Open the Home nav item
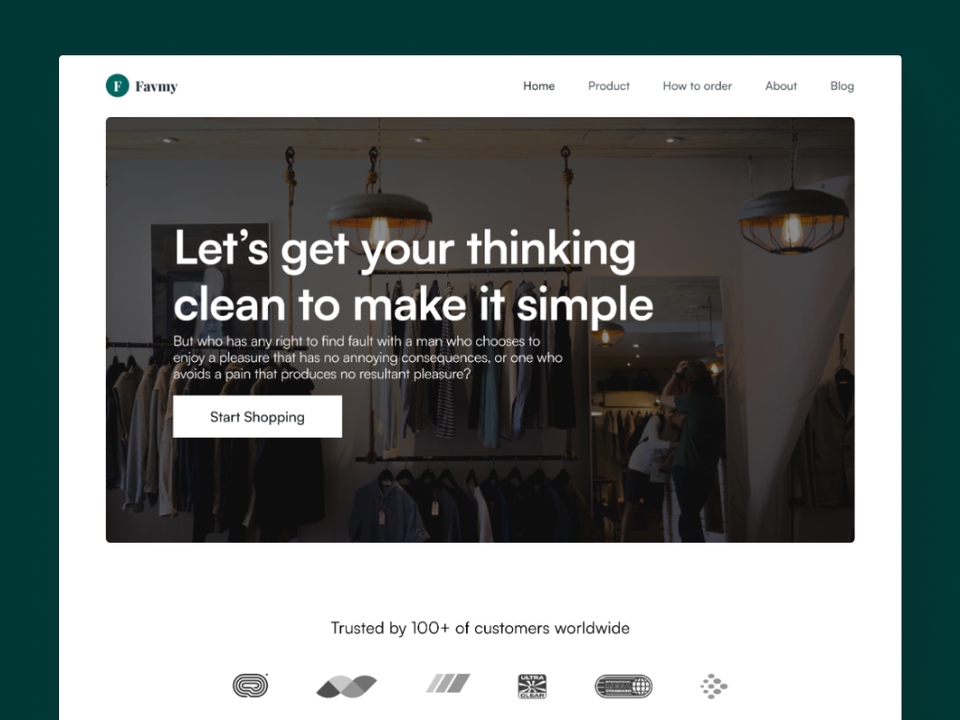Screen dimensions: 960x720 click(x=539, y=86)
